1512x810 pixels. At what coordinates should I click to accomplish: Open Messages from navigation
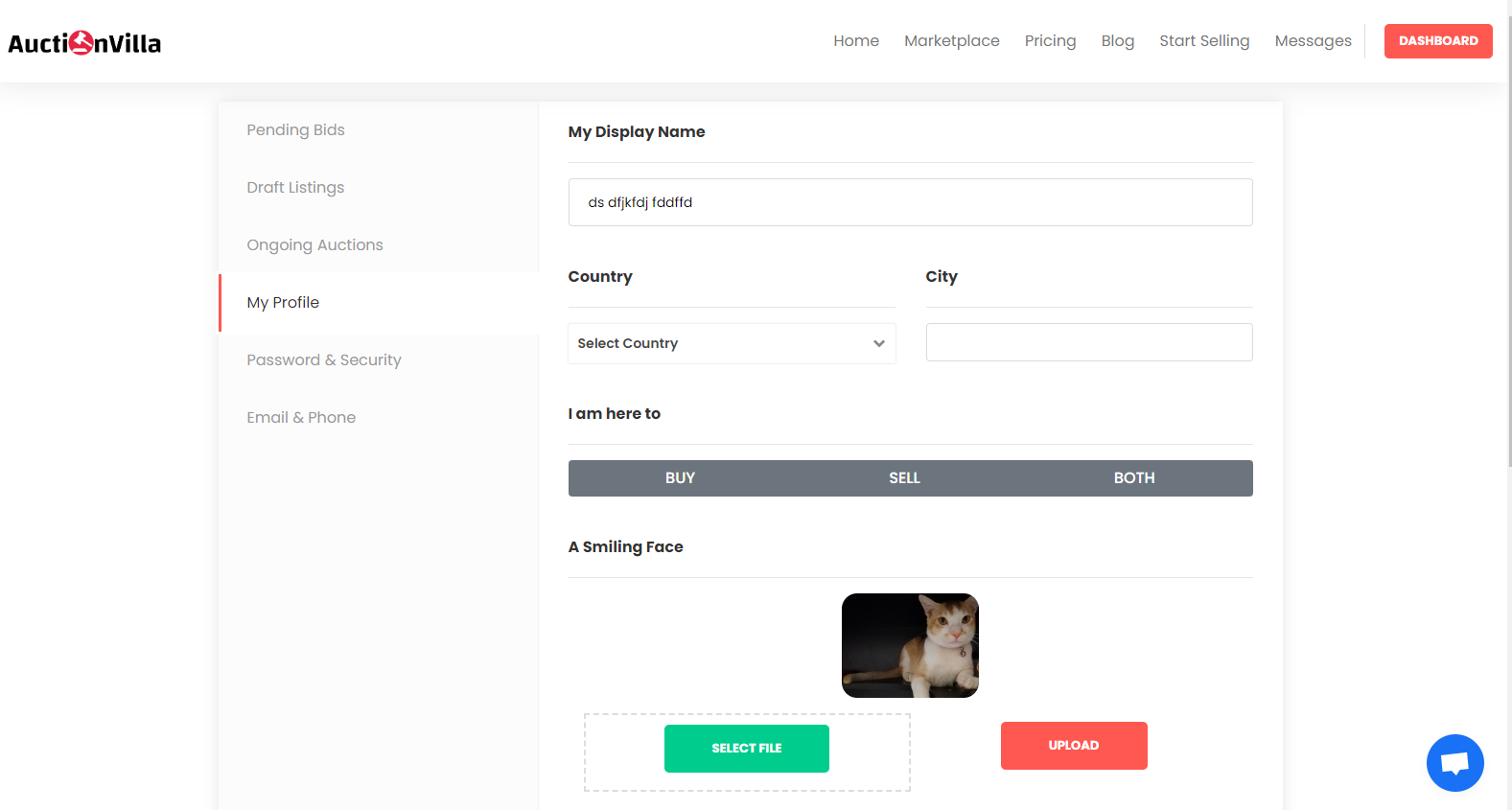pos(1313,41)
